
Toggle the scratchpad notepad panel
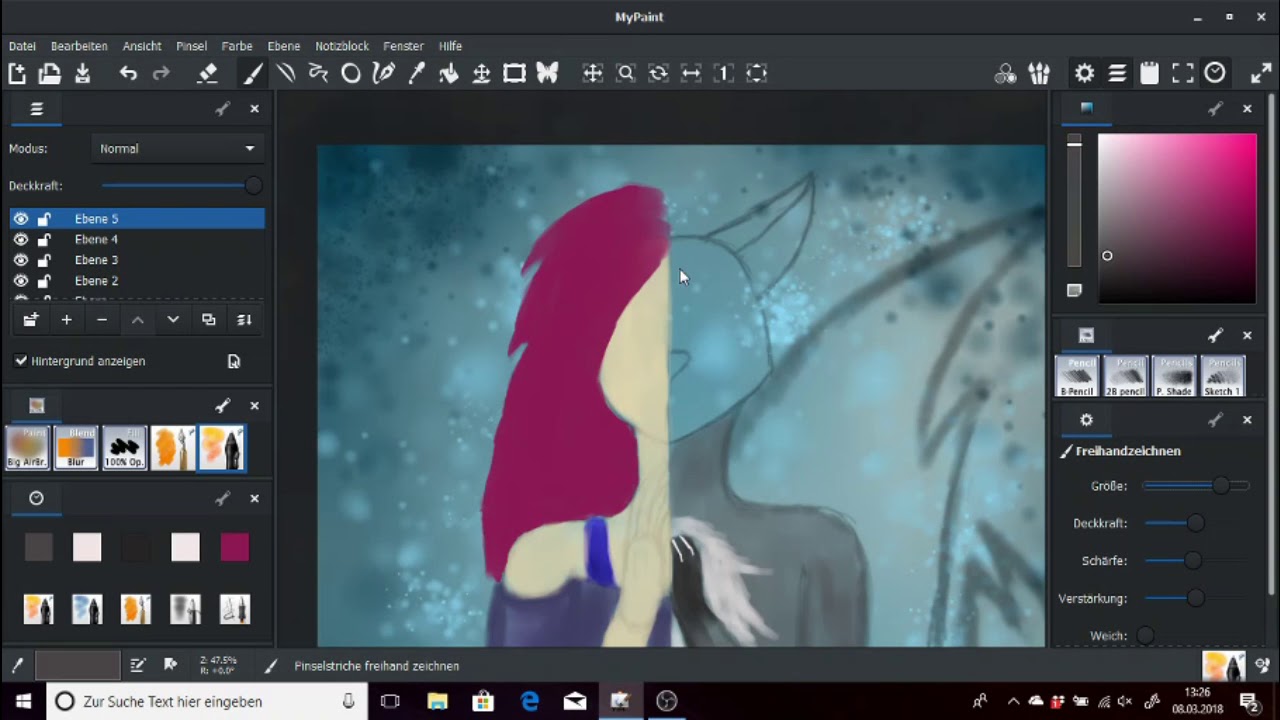(1150, 73)
